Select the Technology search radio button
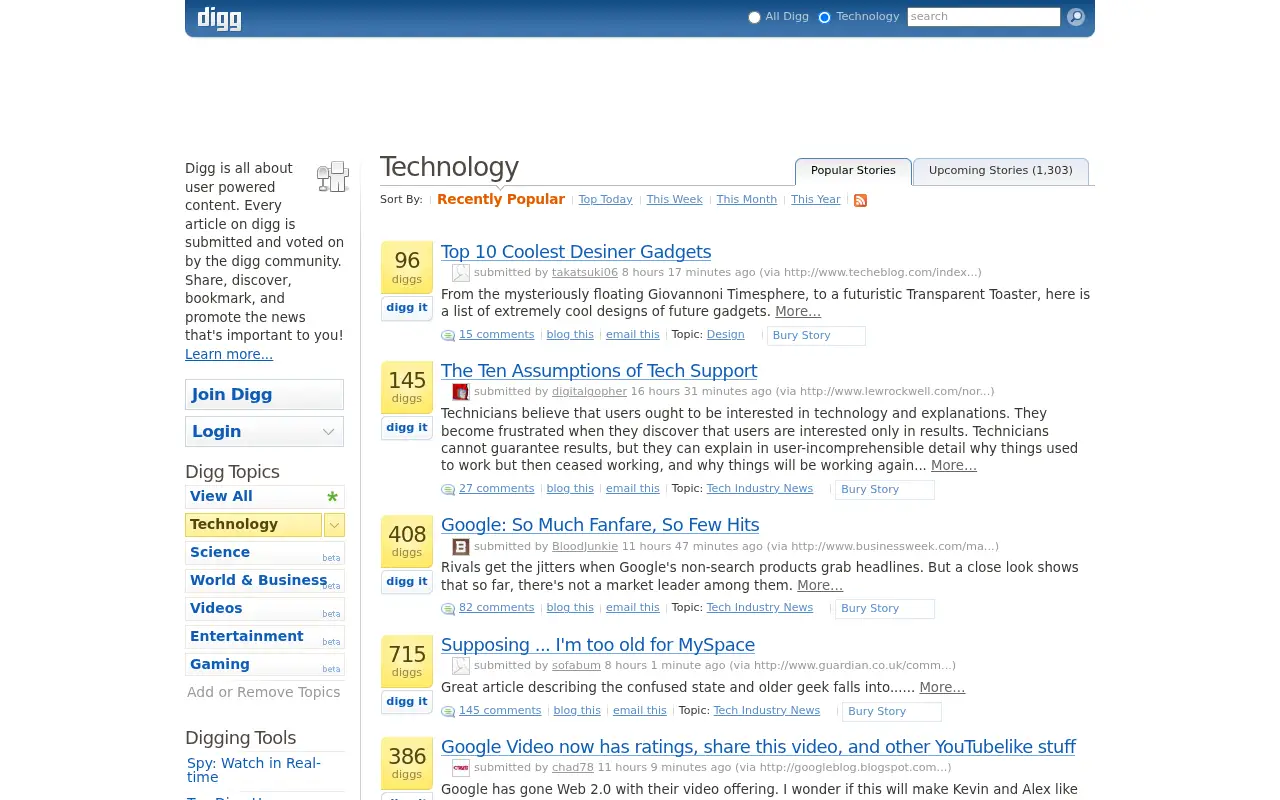 pyautogui.click(x=824, y=17)
